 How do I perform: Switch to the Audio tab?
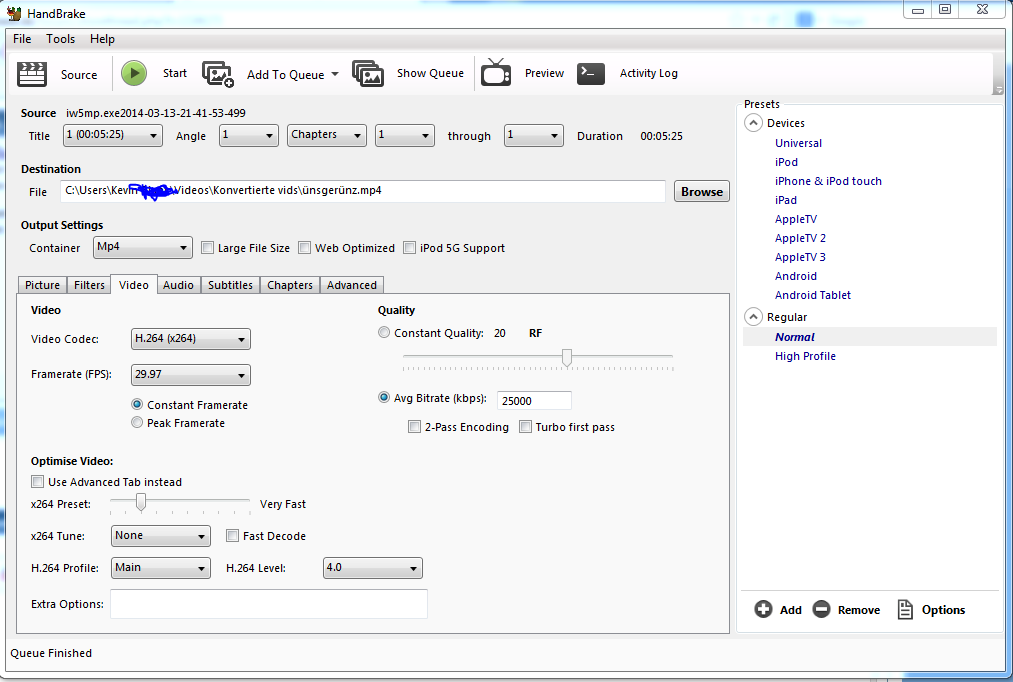pos(178,285)
